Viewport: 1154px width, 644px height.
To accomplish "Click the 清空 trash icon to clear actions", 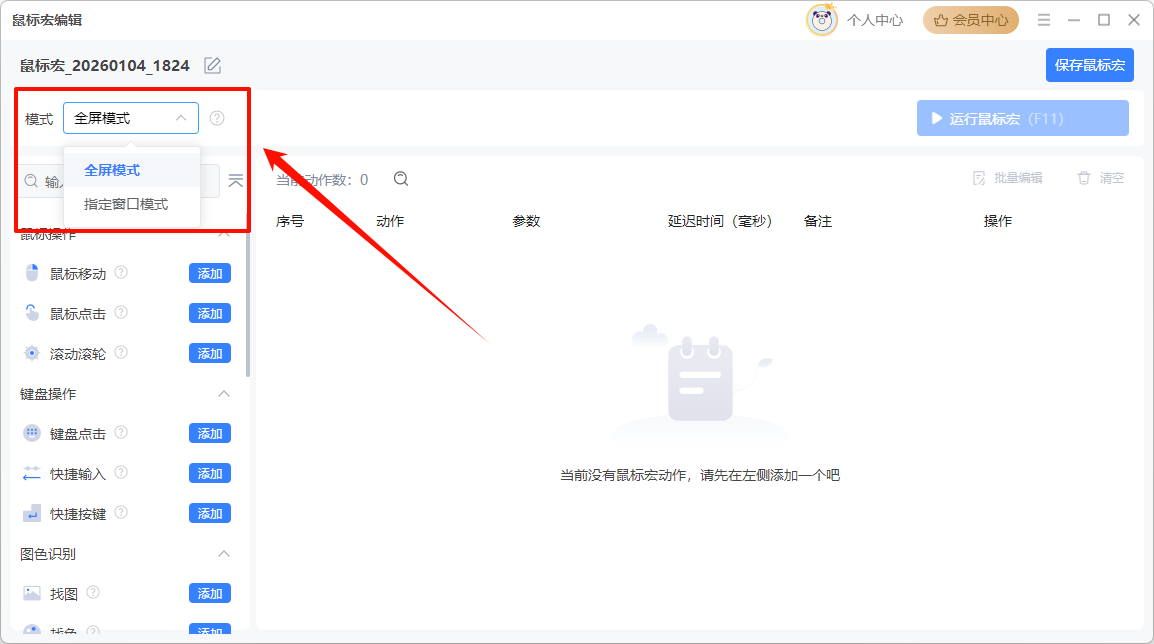I will pos(1084,177).
